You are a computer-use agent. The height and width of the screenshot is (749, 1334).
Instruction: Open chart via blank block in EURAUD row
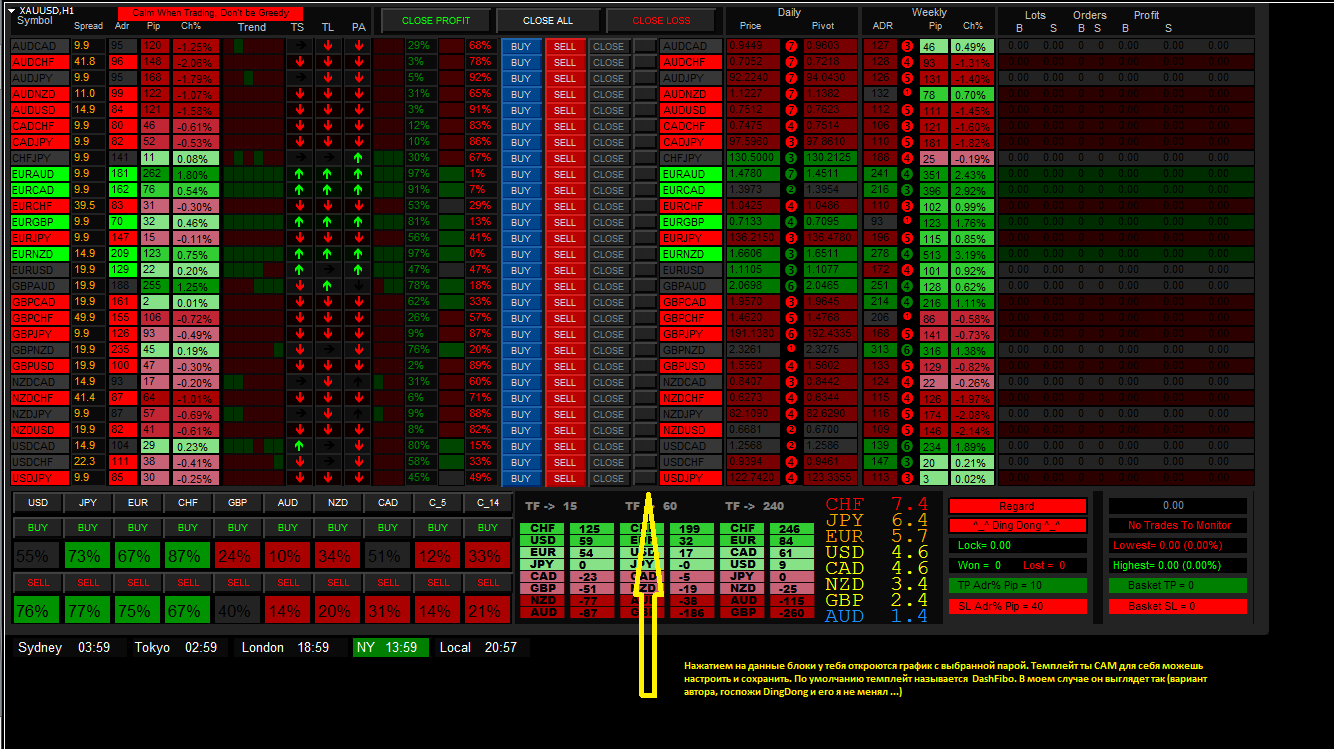click(x=645, y=174)
